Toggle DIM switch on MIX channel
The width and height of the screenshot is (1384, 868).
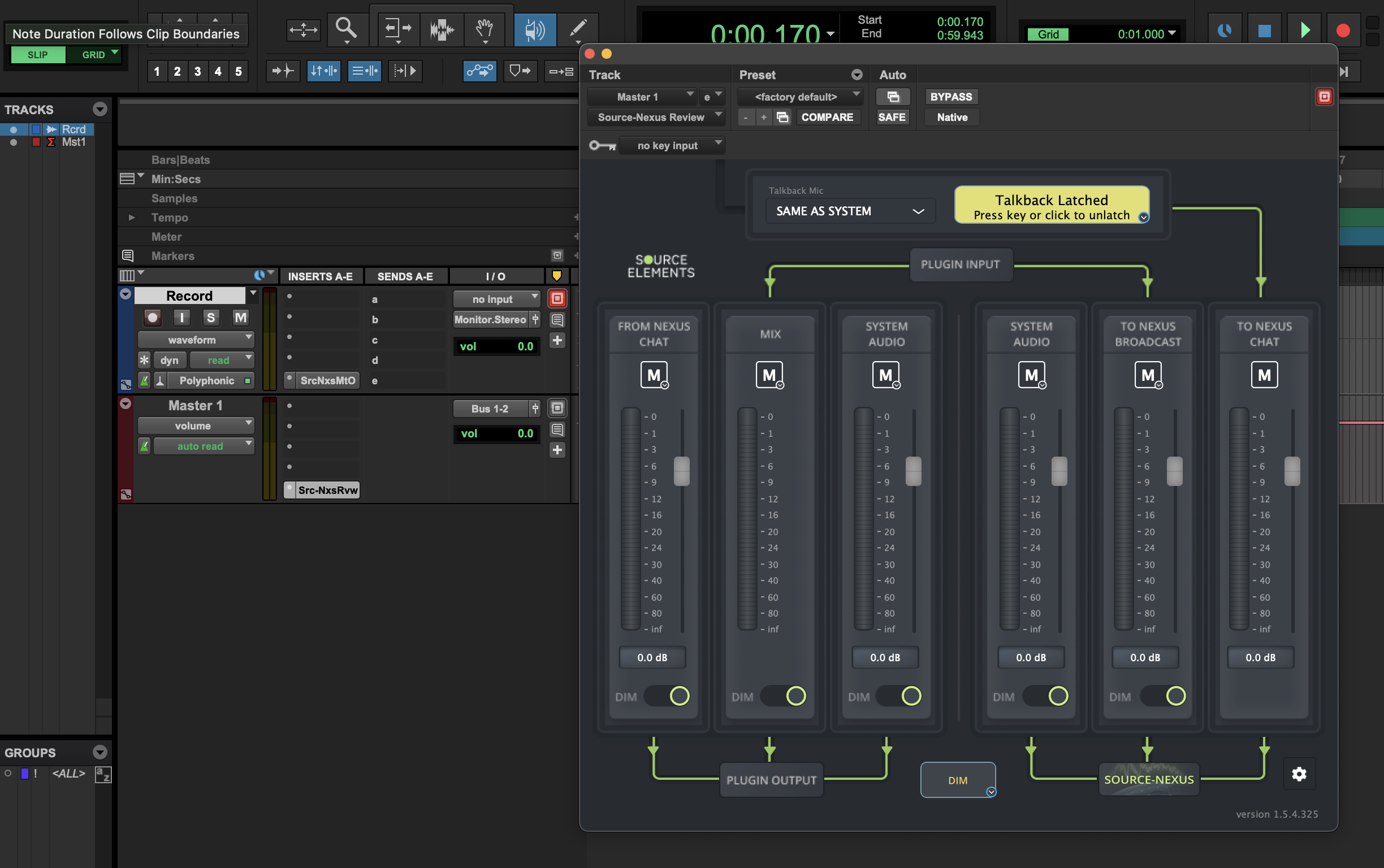pos(784,696)
